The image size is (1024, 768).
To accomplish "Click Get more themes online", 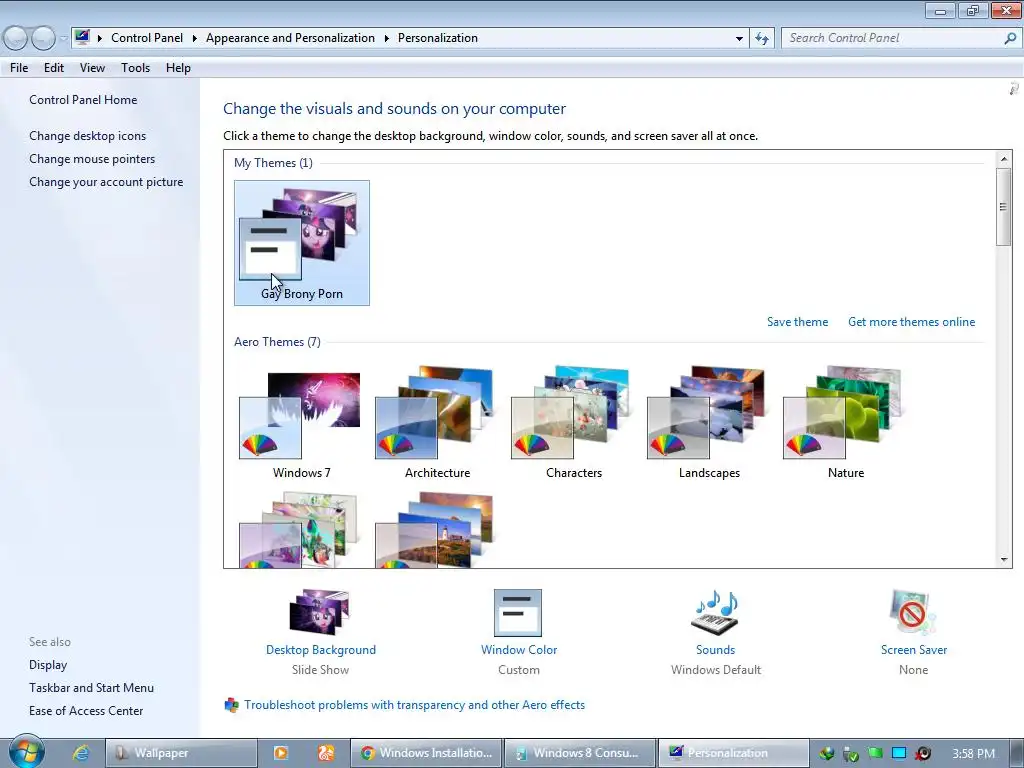I will (x=912, y=322).
